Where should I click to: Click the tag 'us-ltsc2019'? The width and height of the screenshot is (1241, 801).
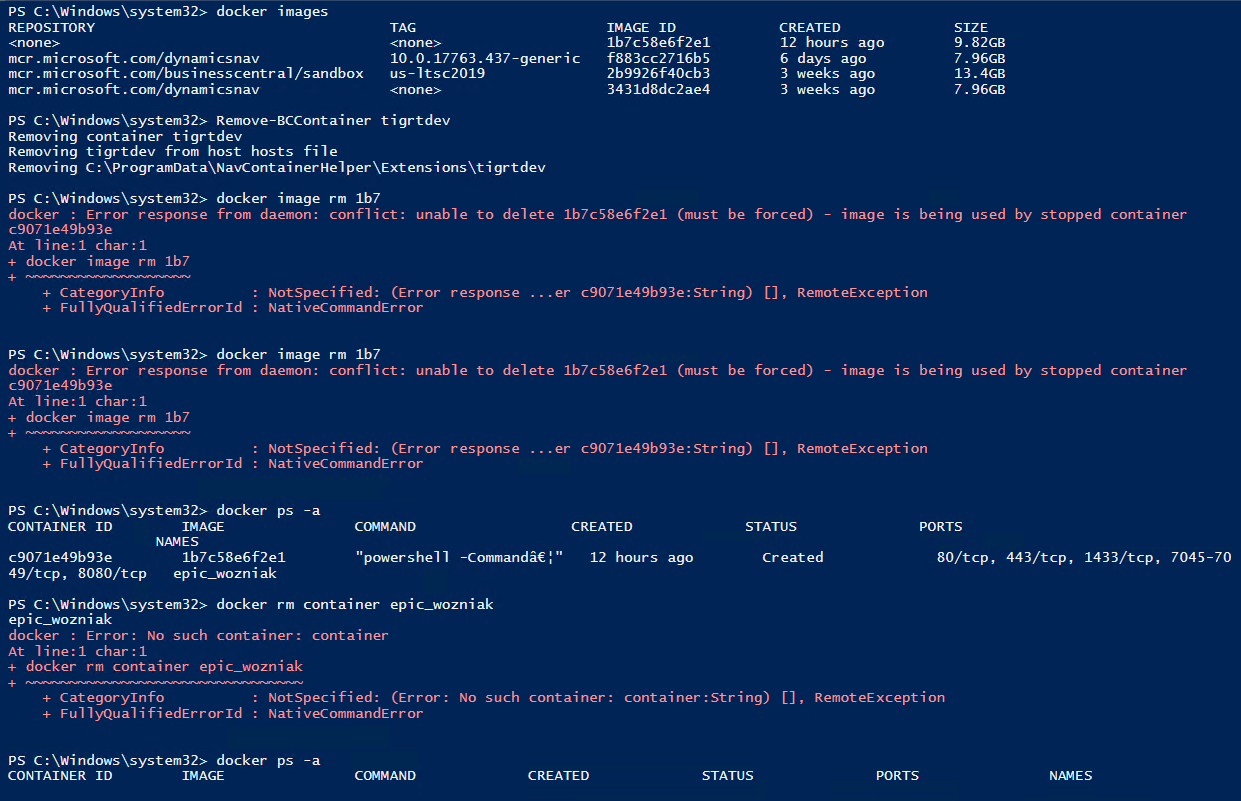click(437, 74)
